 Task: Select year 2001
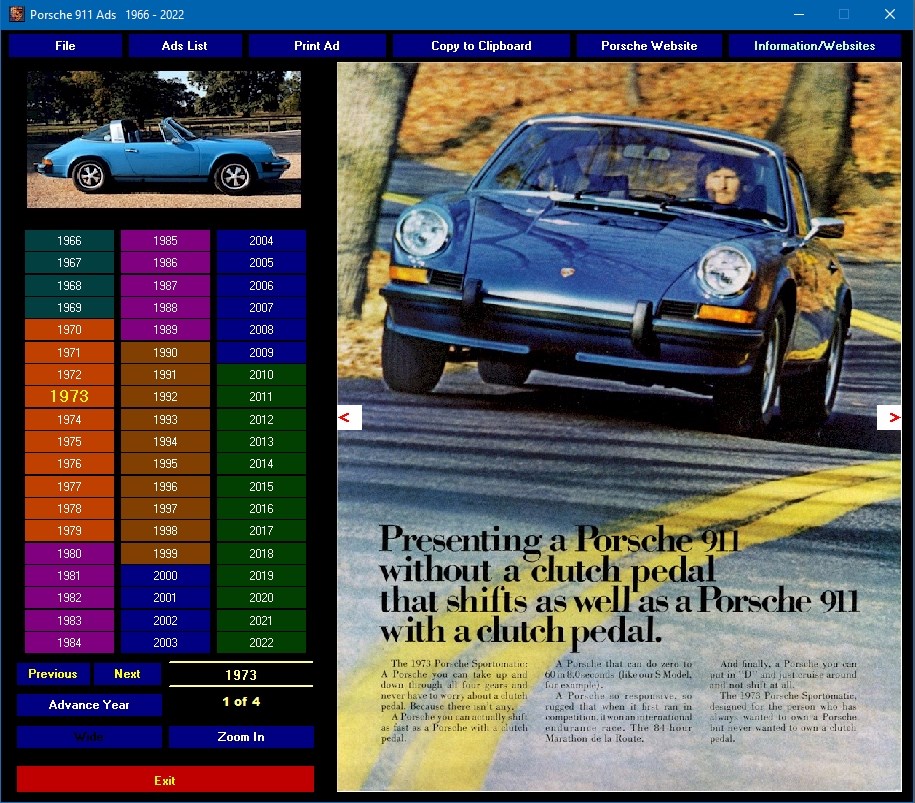pos(165,598)
